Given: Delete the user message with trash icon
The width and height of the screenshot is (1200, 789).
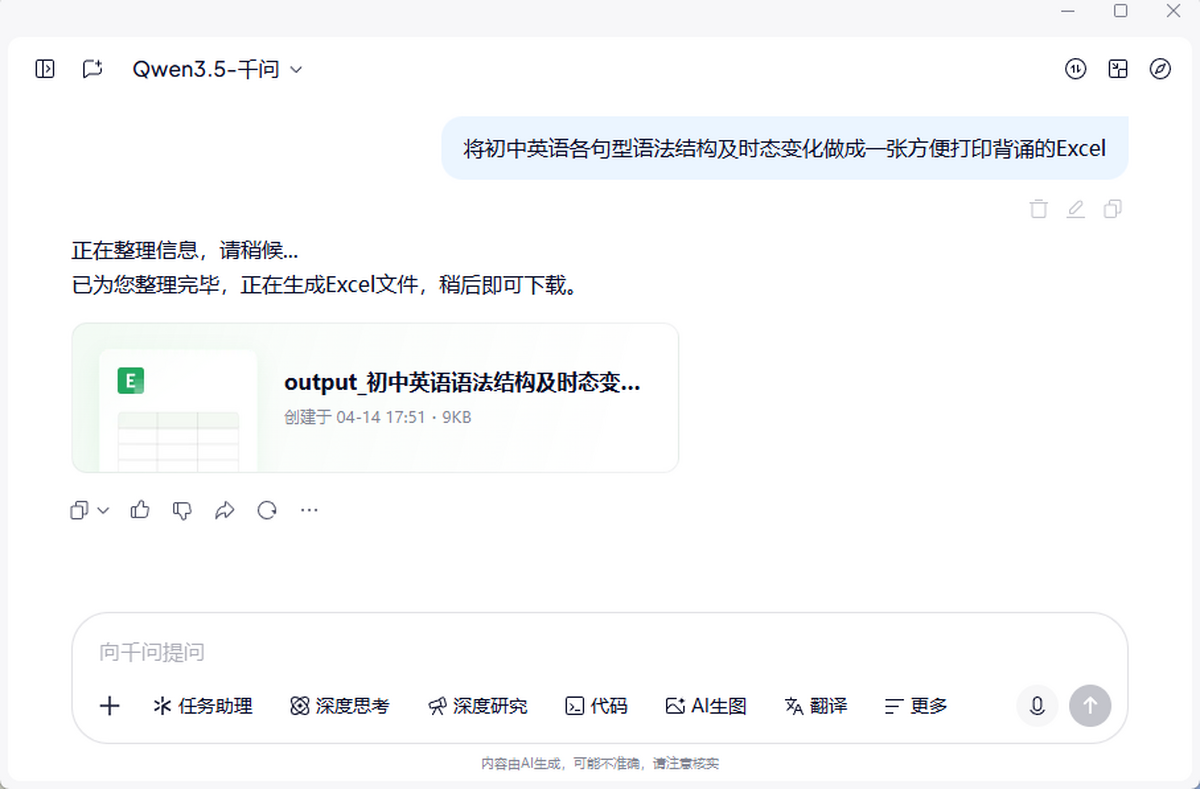Looking at the screenshot, I should click(1039, 209).
